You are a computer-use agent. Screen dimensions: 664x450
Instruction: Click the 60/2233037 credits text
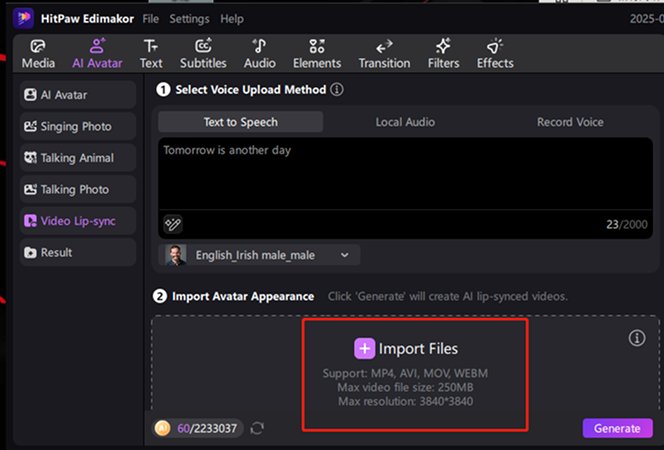(207, 428)
